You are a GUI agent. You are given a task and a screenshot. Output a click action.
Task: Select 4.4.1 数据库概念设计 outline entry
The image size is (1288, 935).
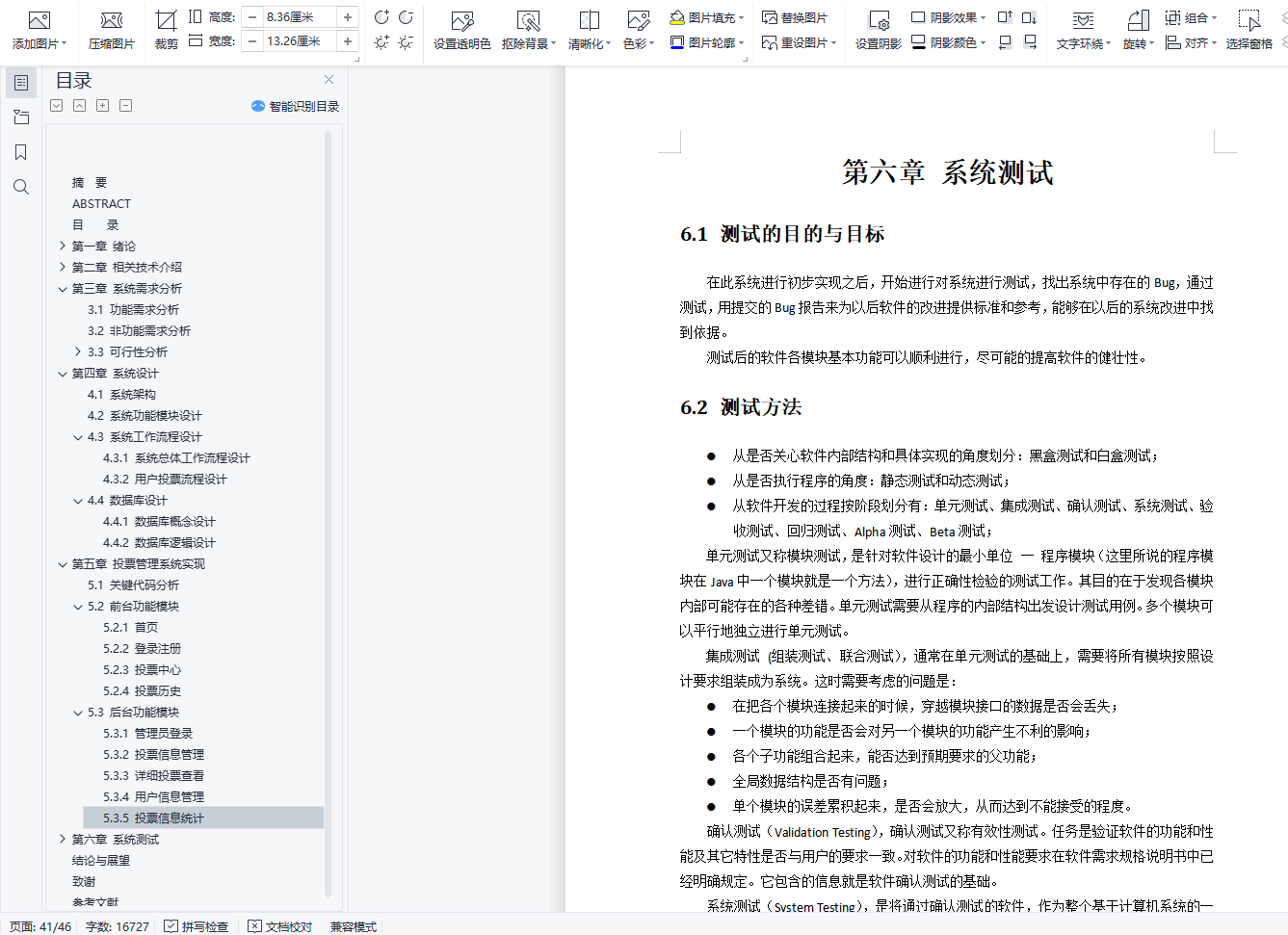coord(159,521)
